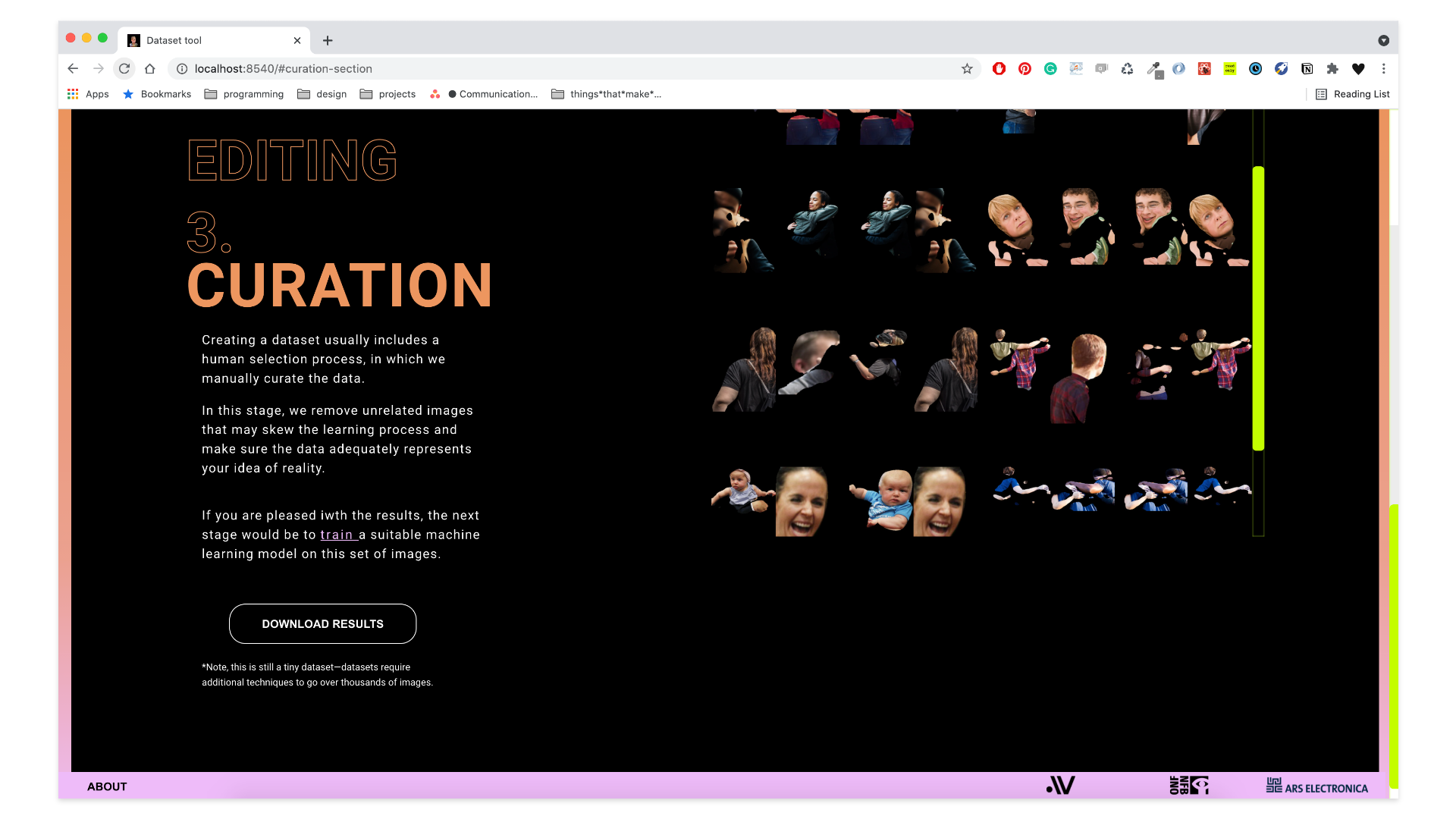1456x819 pixels.
Task: Open the Communication bookmark
Action: 484,94
